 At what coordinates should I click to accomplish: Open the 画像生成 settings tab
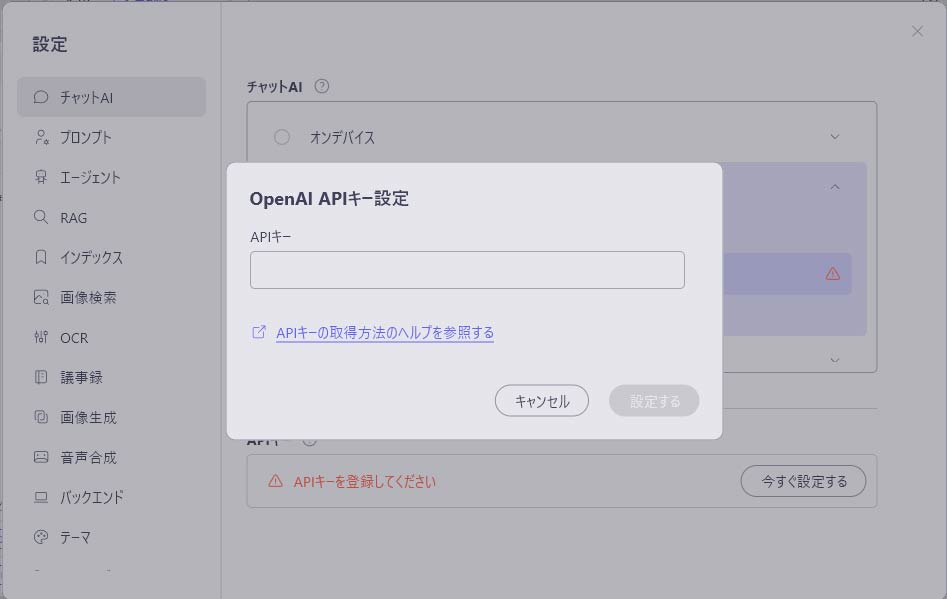(111, 417)
